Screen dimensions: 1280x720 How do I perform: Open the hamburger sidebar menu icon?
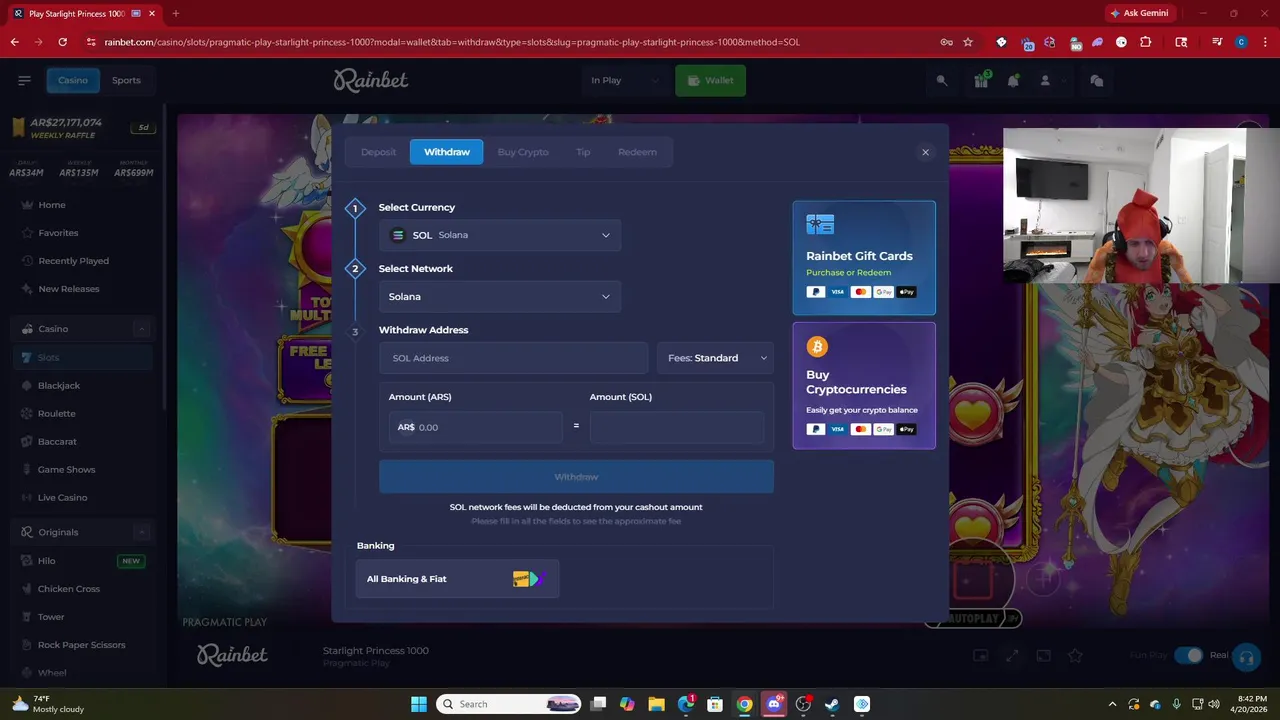(24, 80)
